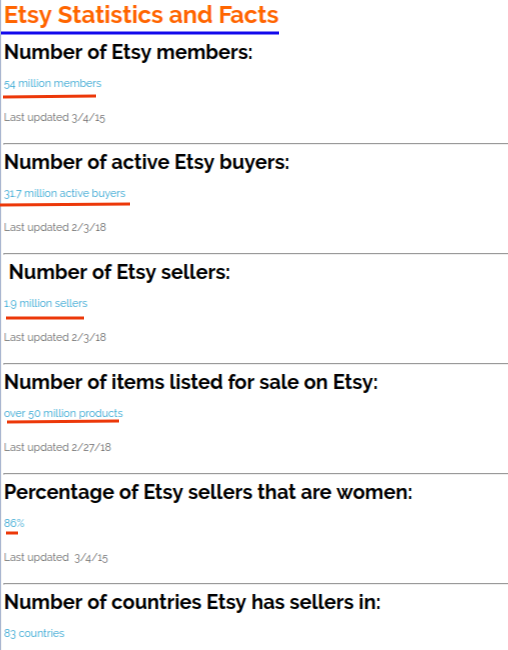Click 'Number of items listed for sale' heading
This screenshot has width=508, height=650.
coord(191,382)
